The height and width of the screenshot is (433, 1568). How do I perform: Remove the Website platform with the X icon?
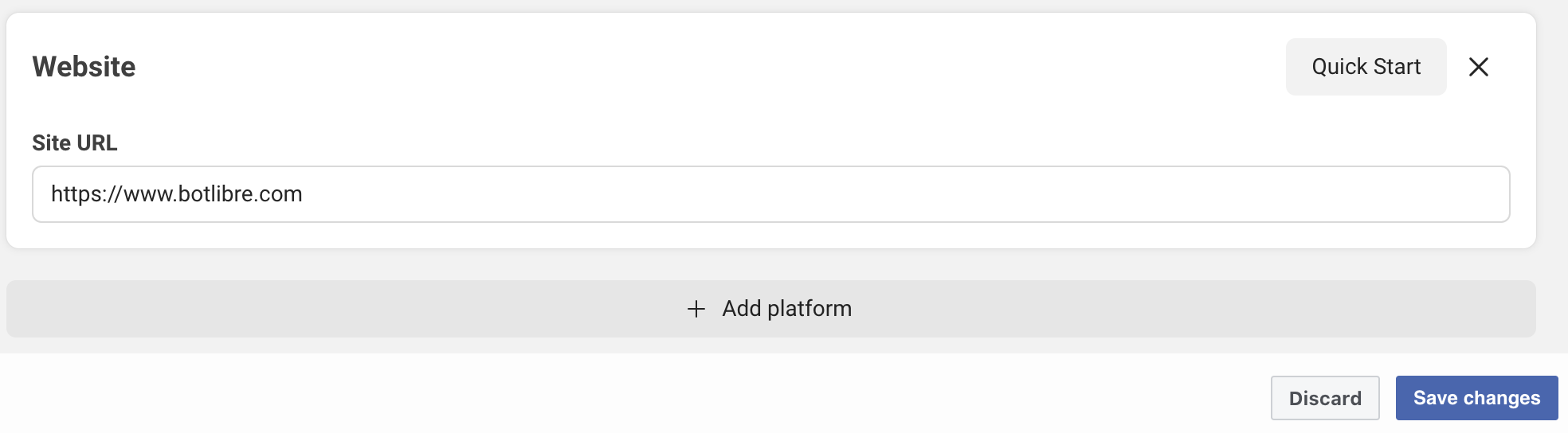tap(1479, 67)
